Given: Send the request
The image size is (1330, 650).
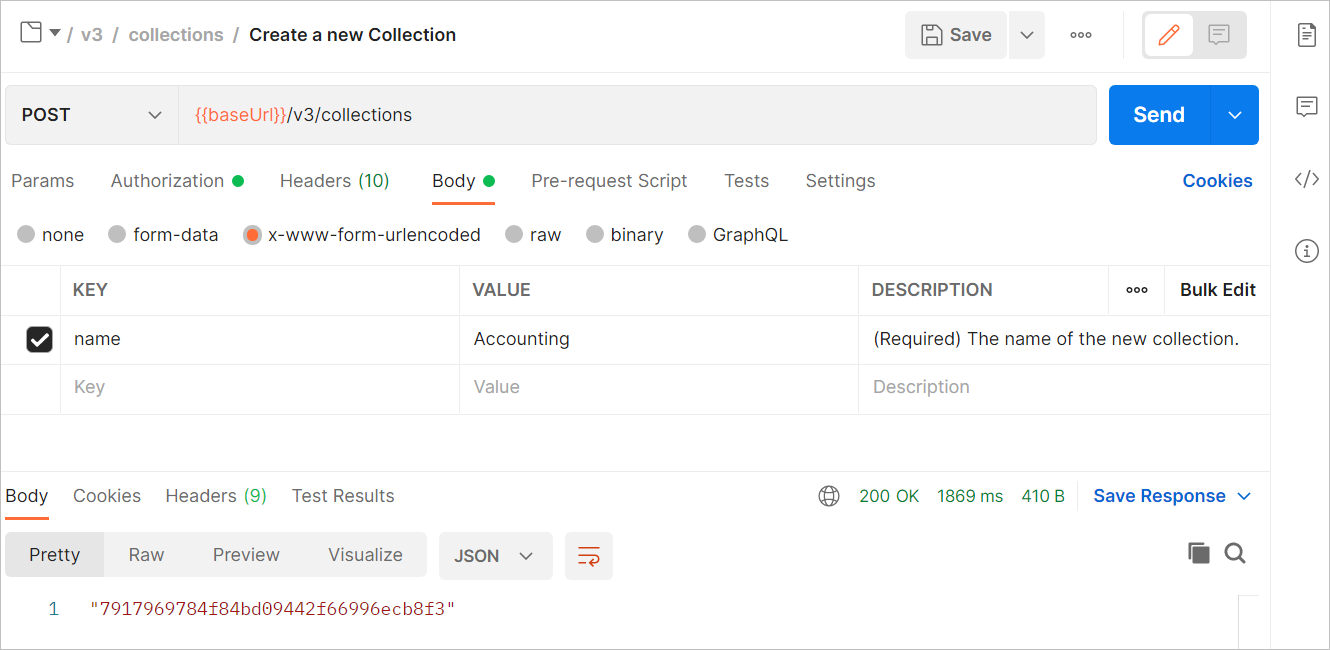Looking at the screenshot, I should 1158,114.
